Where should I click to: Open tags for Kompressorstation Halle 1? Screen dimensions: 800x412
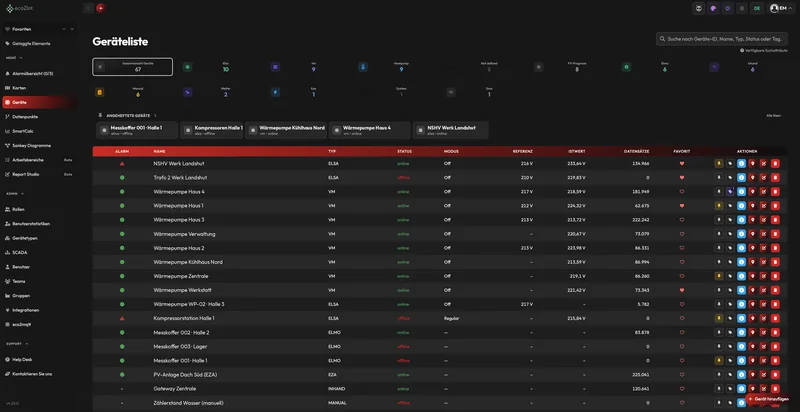pyautogui.click(x=730, y=318)
